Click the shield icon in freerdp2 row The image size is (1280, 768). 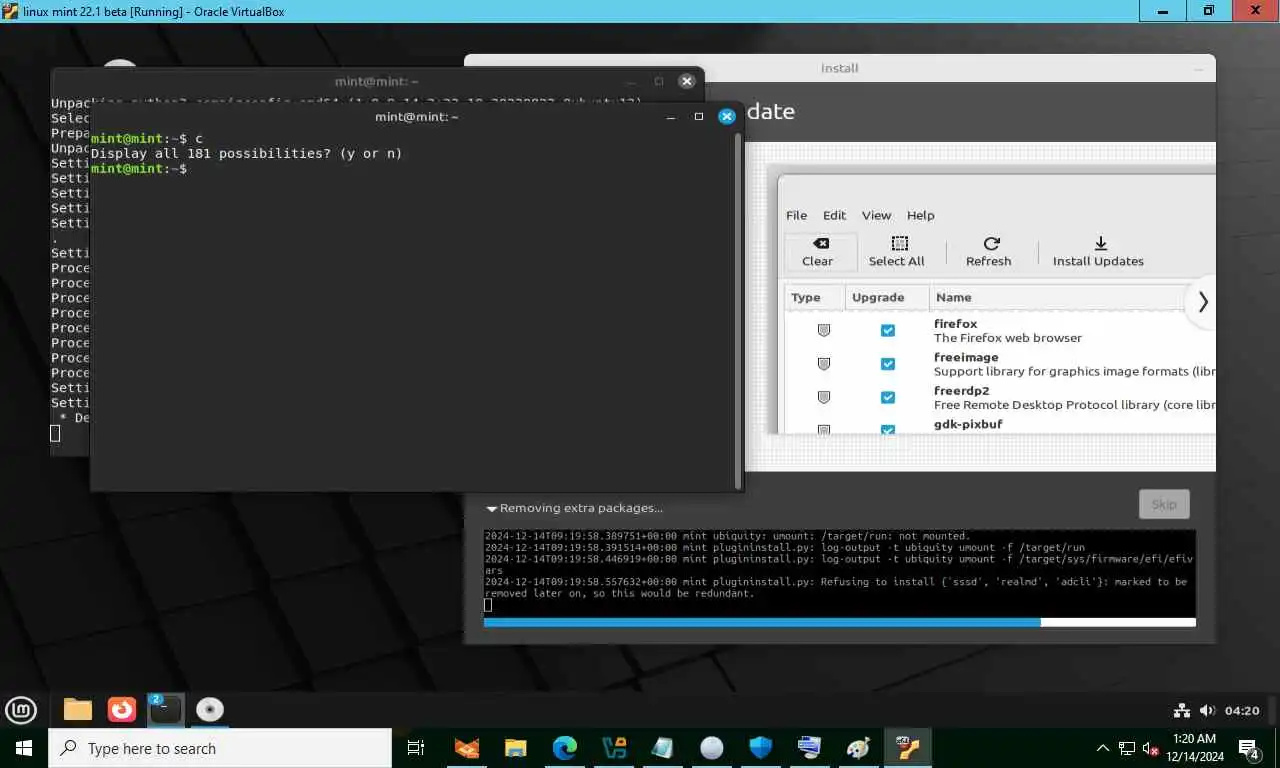(824, 397)
